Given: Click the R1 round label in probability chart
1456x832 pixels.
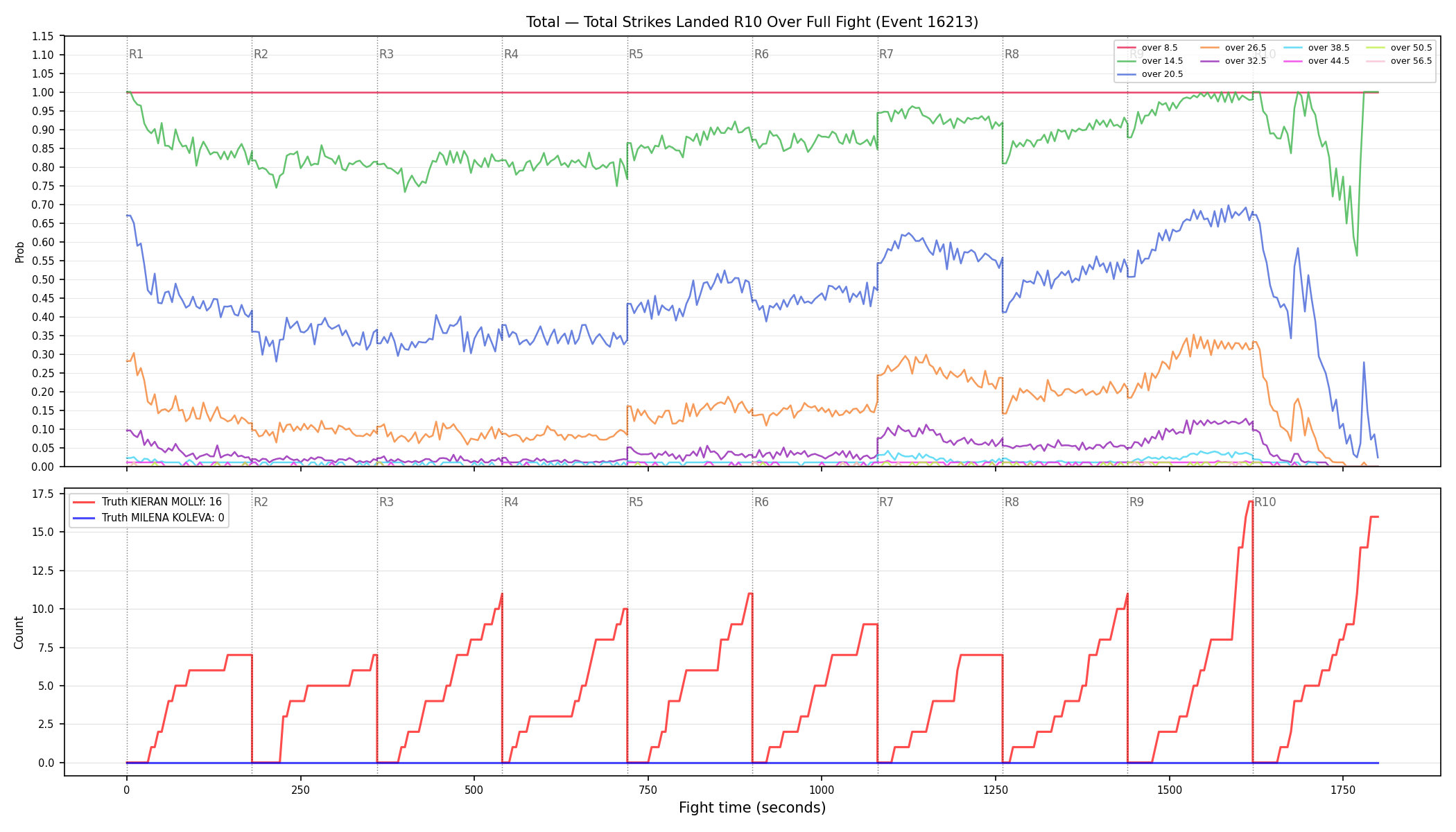Looking at the screenshot, I should coord(136,54).
